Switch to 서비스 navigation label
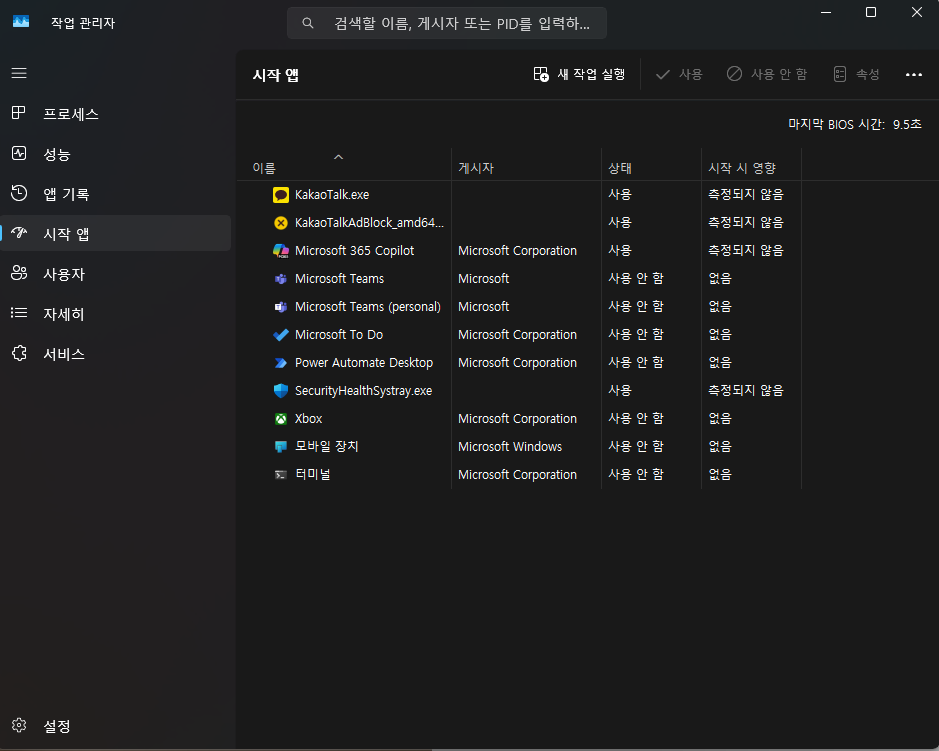Image resolution: width=939 pixels, height=751 pixels. [x=63, y=354]
